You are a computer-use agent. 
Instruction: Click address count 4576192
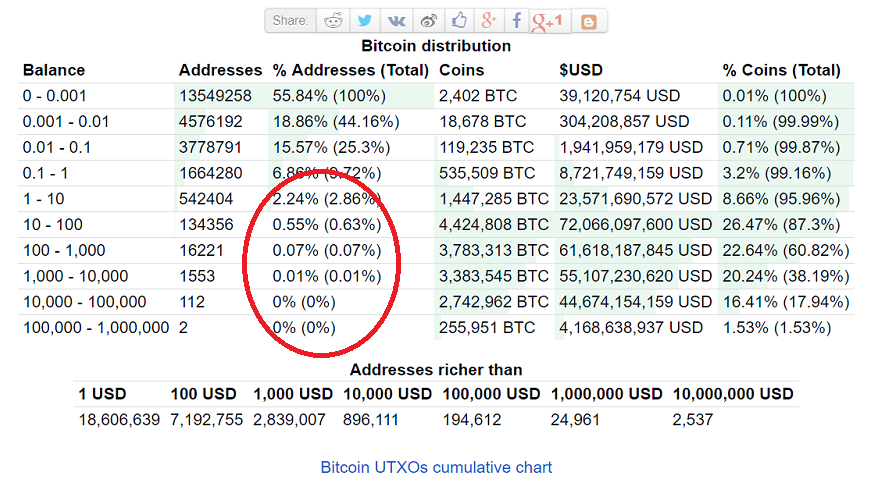click(211, 122)
